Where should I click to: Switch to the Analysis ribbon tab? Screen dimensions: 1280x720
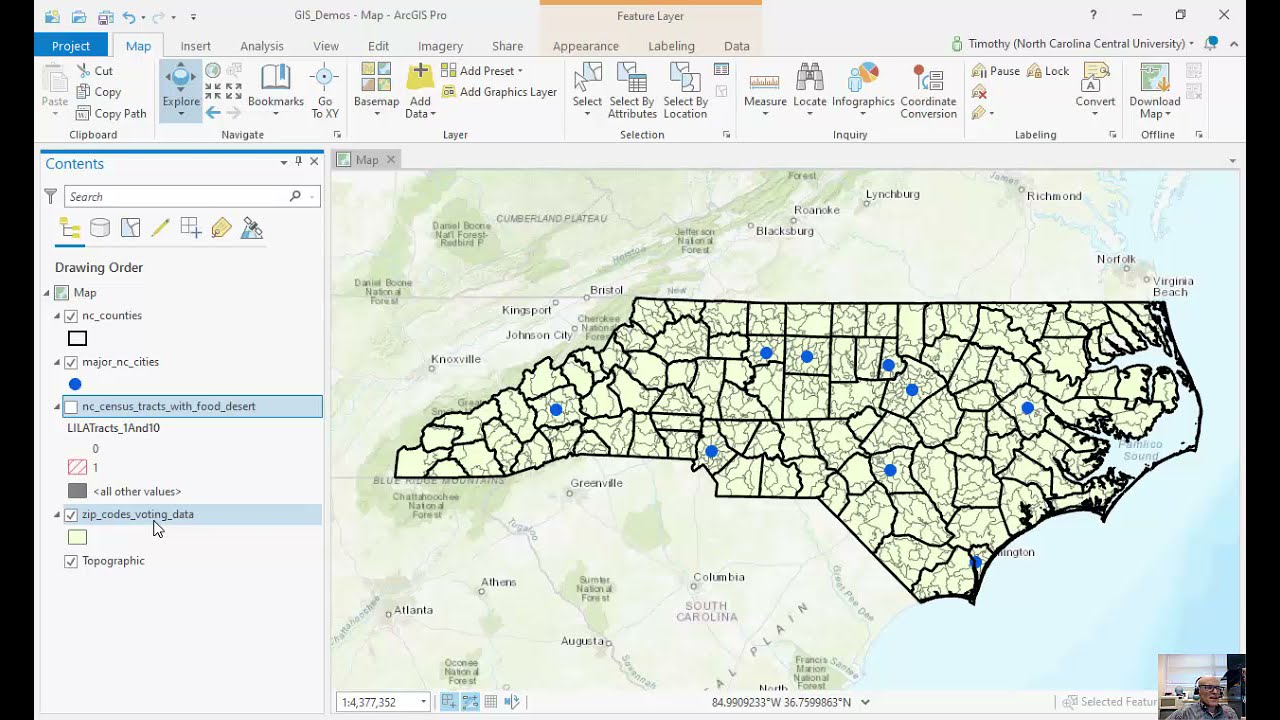[262, 46]
